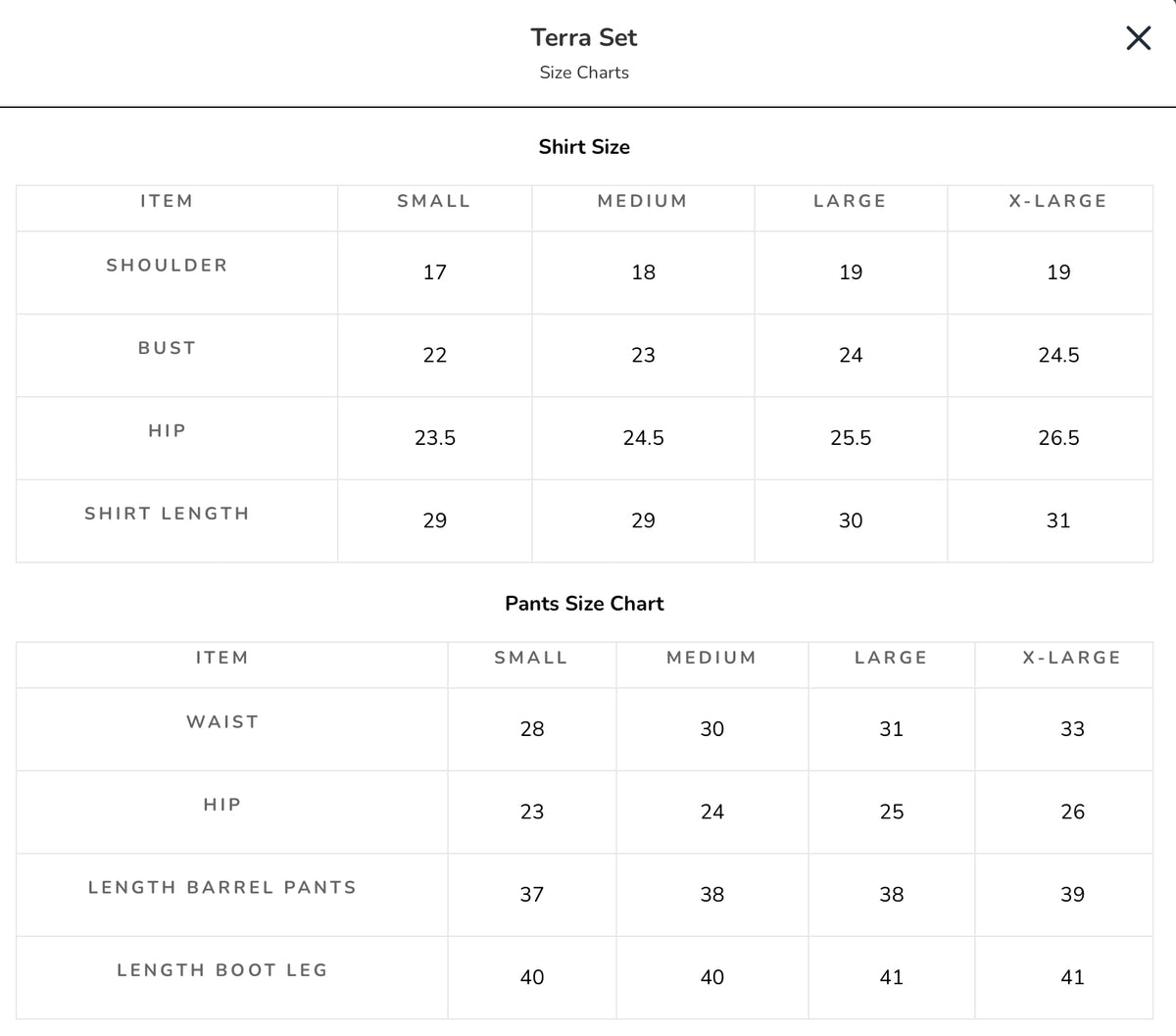This screenshot has width=1176, height=1036.
Task: Select Small boot leg length 40
Action: [x=532, y=977]
